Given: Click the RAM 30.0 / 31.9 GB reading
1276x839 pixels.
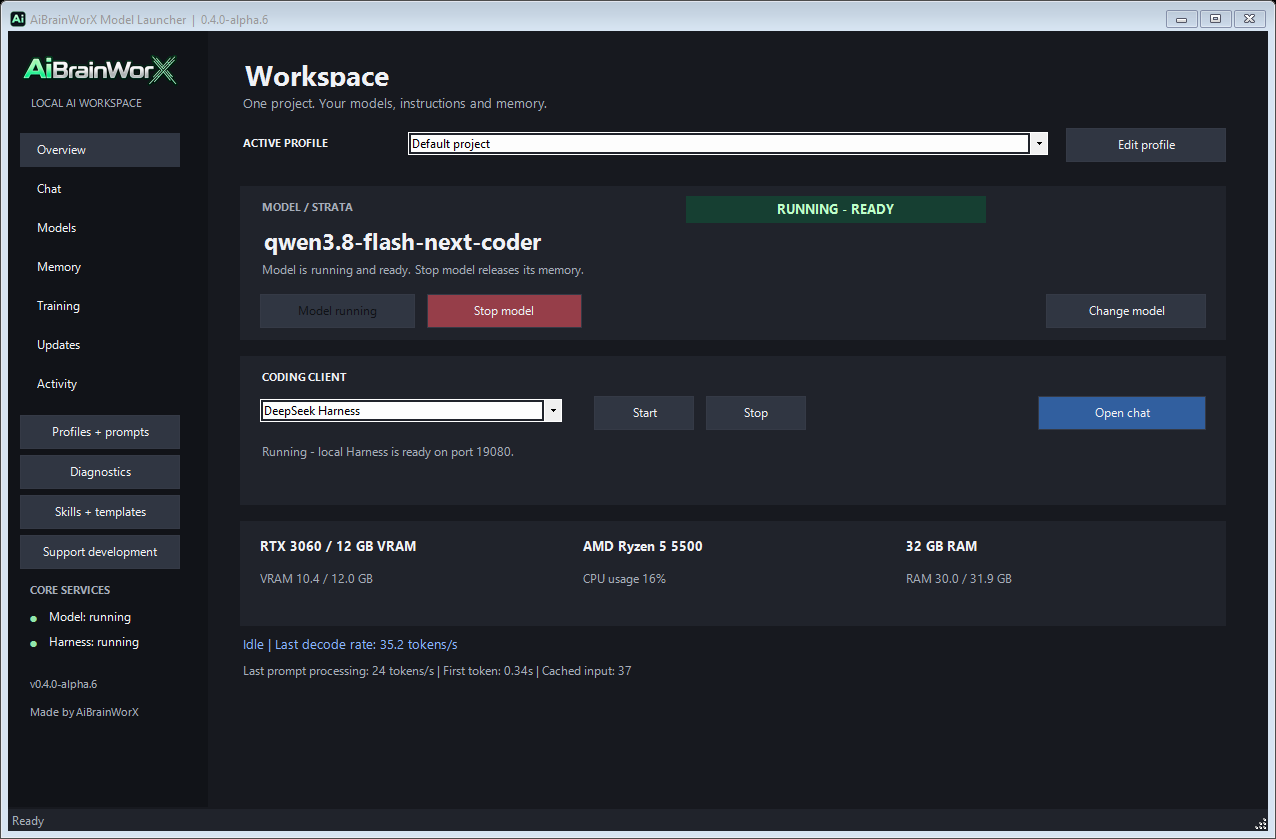Looking at the screenshot, I should [958, 579].
